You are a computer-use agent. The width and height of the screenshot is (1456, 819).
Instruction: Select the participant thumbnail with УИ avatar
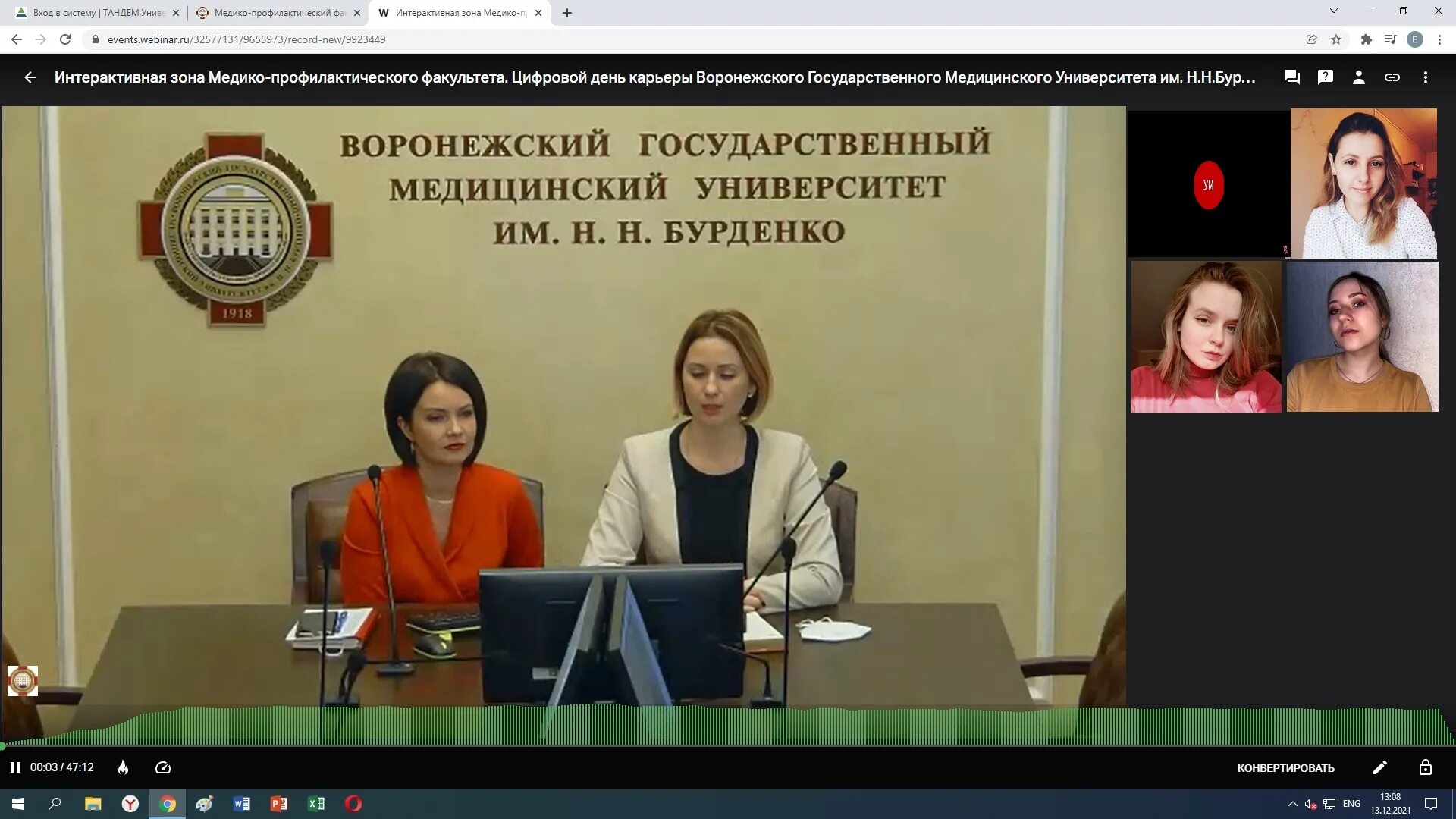tap(1208, 184)
